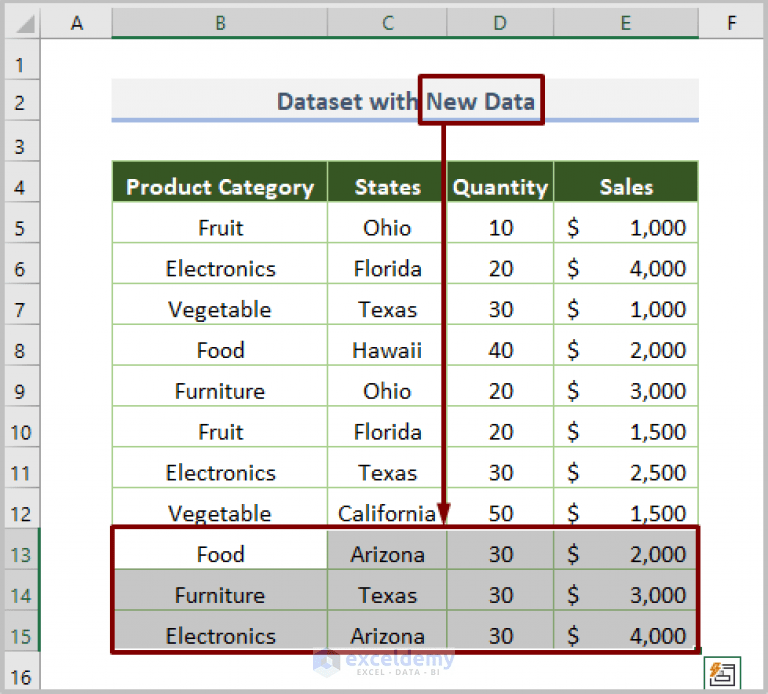
Task: Click the 'Sales' header cell
Action: (626, 182)
